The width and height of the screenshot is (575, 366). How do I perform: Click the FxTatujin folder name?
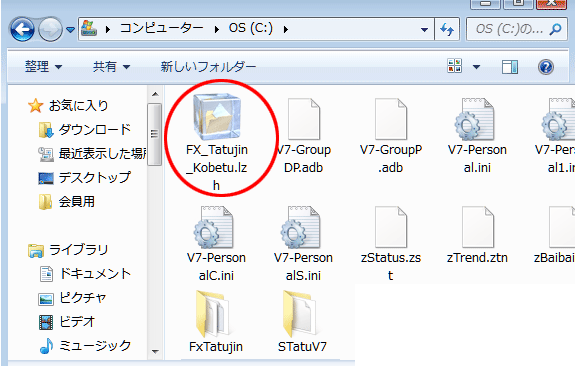click(x=216, y=347)
